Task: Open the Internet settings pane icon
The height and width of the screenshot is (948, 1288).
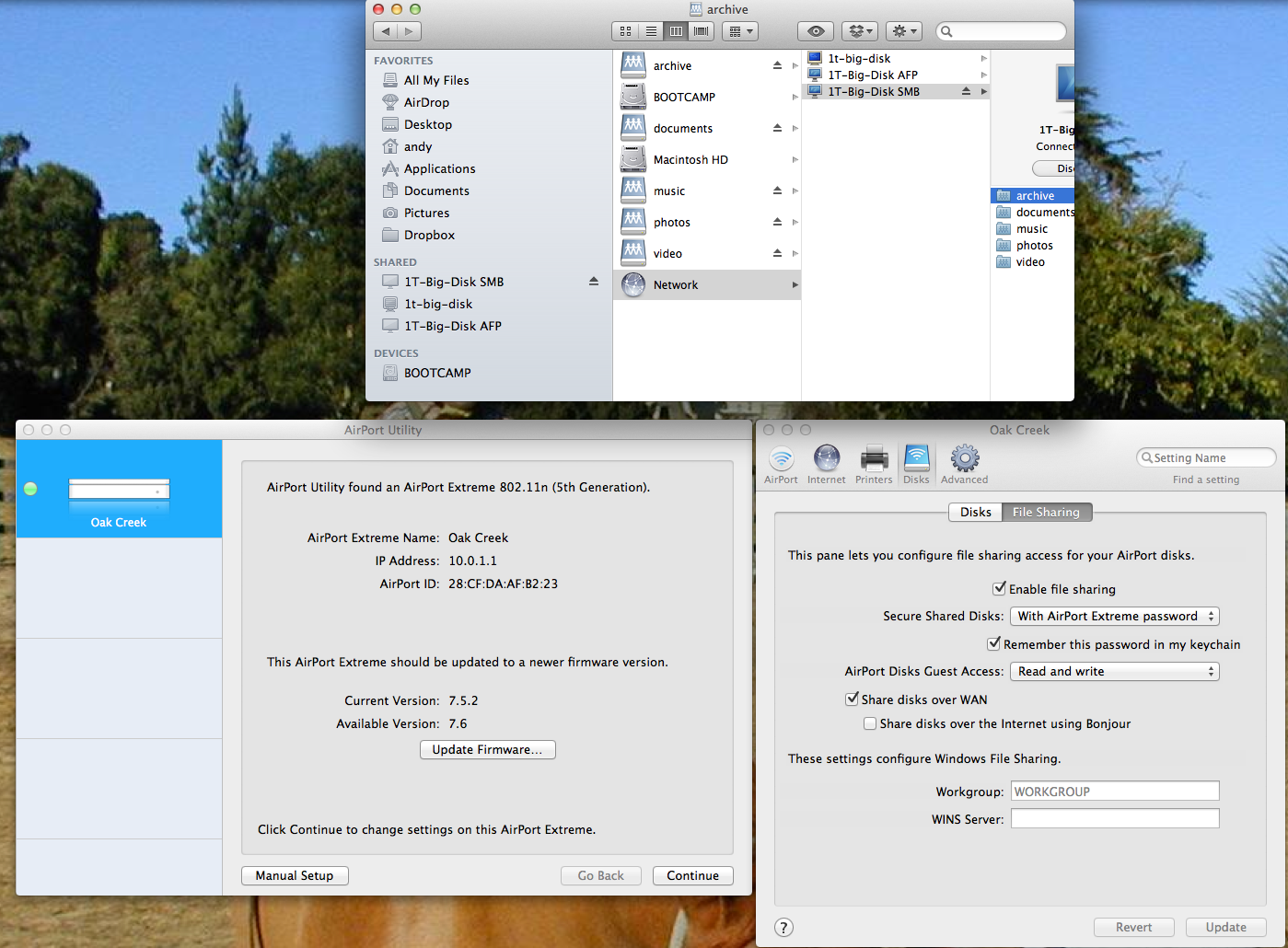Action: 826,465
